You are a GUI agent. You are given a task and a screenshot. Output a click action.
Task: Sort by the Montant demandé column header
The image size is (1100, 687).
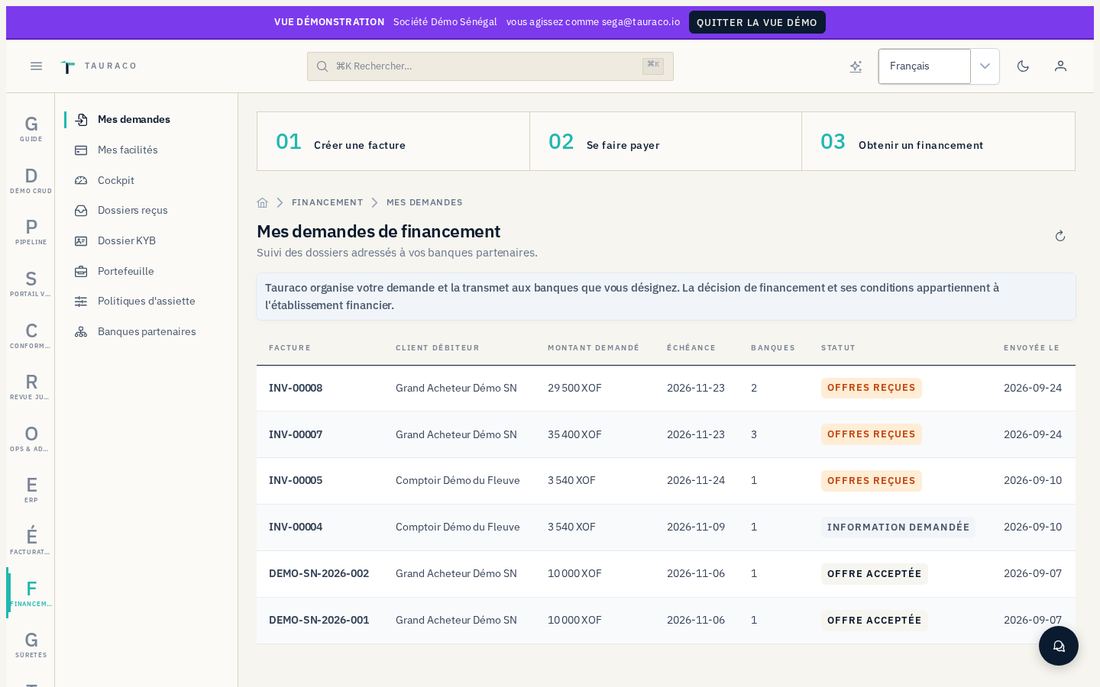coord(593,347)
